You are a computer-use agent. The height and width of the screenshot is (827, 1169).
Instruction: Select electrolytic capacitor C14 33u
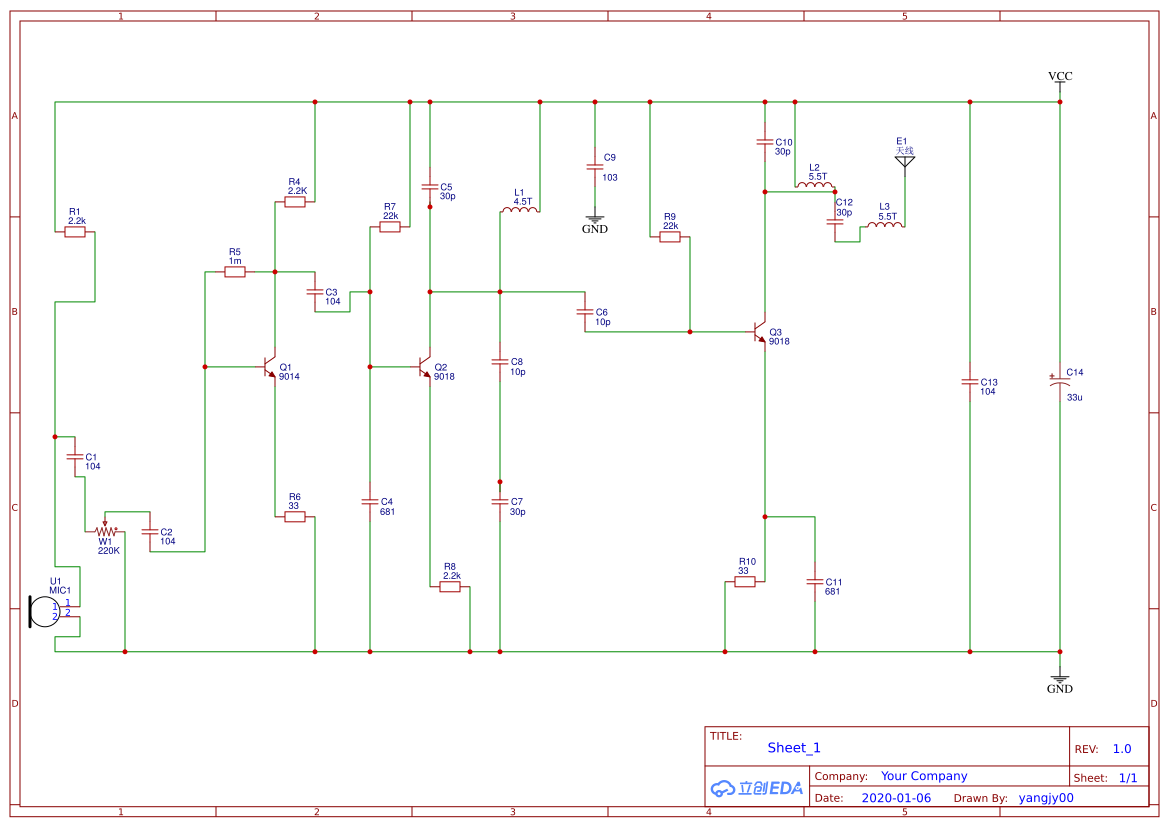pos(1059,381)
